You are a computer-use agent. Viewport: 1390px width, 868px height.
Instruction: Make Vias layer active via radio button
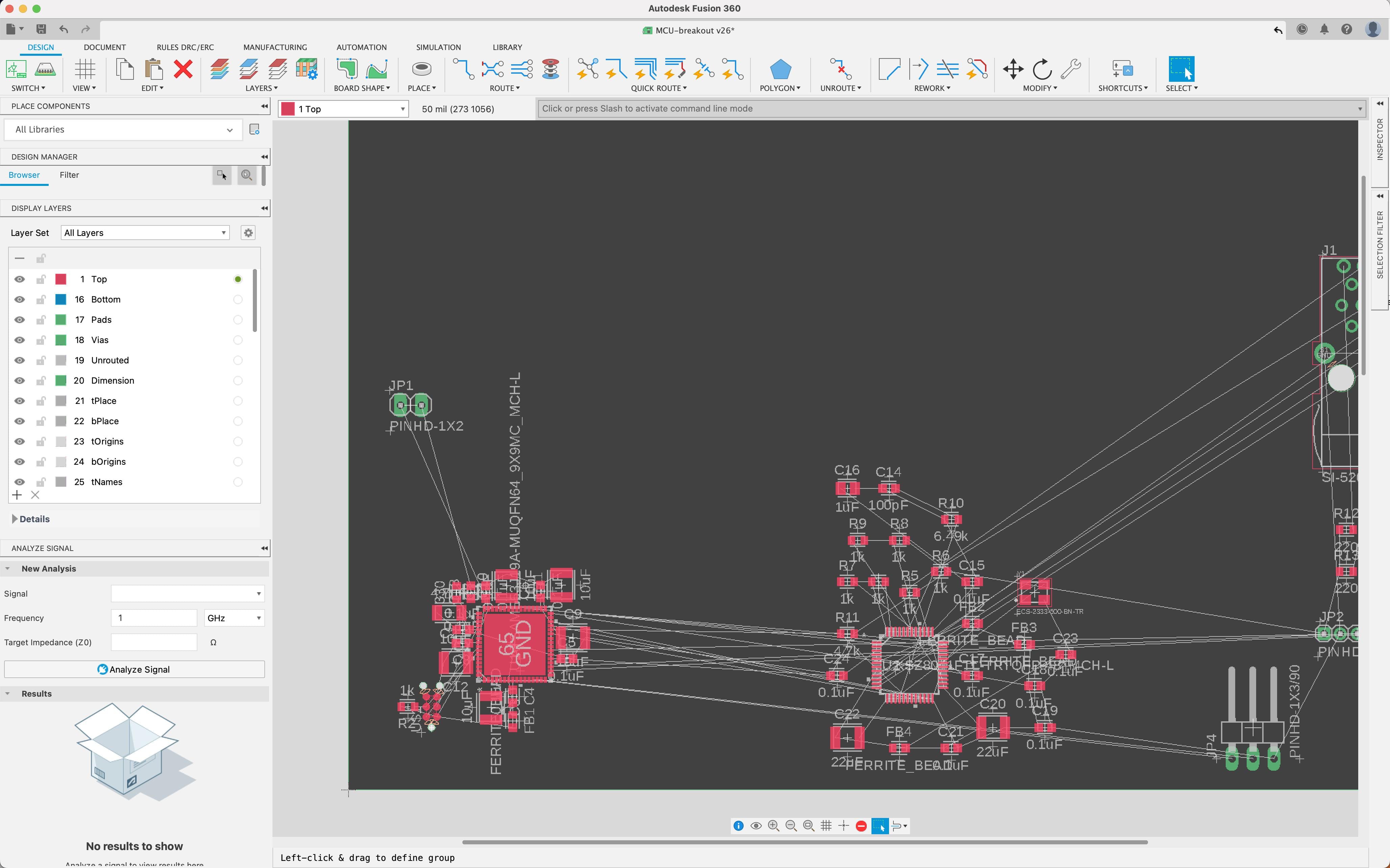(238, 340)
